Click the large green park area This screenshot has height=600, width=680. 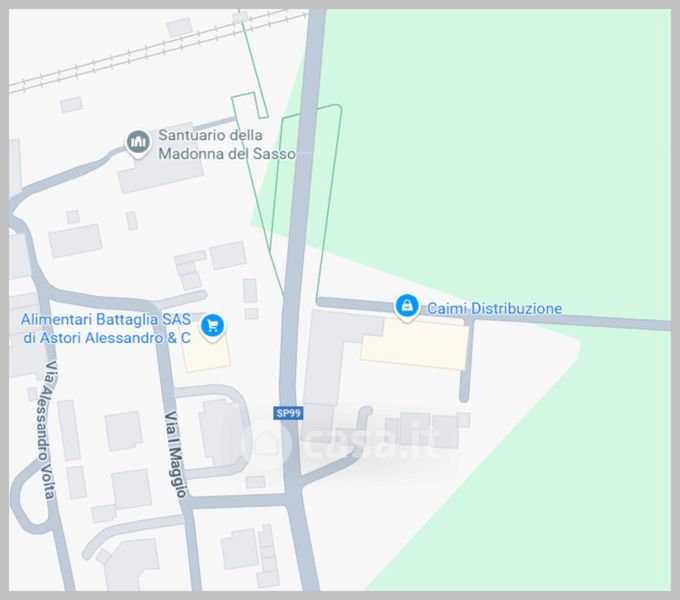[x=499, y=152]
